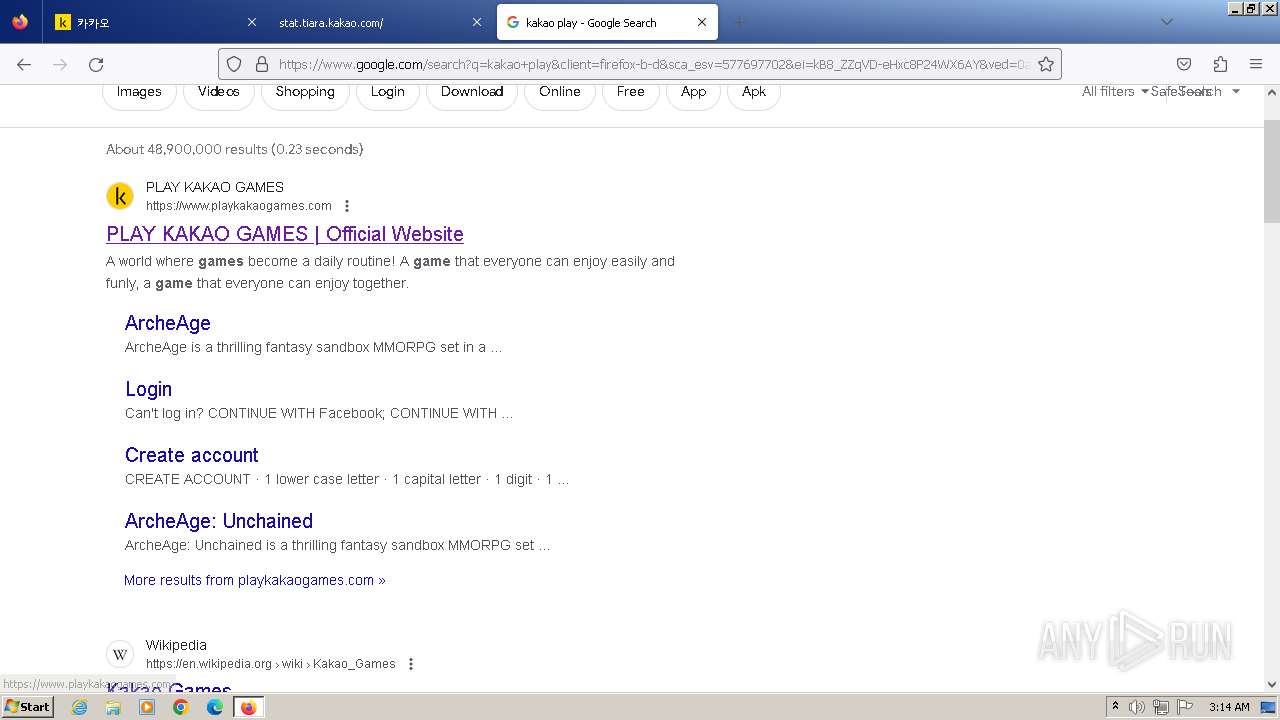Click More results from playkakaogames.com
The height and width of the screenshot is (720, 1280).
click(255, 580)
